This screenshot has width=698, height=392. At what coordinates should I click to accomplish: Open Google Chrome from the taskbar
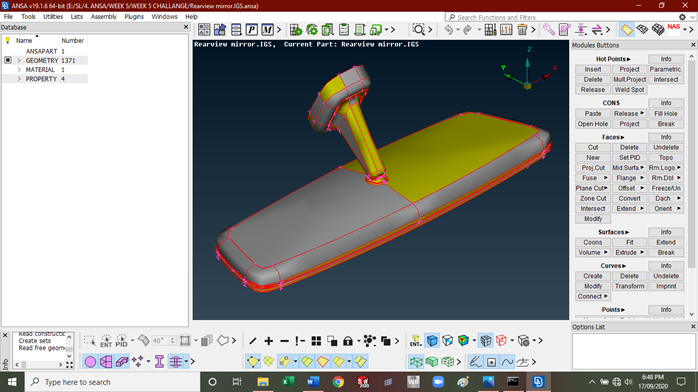(x=338, y=382)
